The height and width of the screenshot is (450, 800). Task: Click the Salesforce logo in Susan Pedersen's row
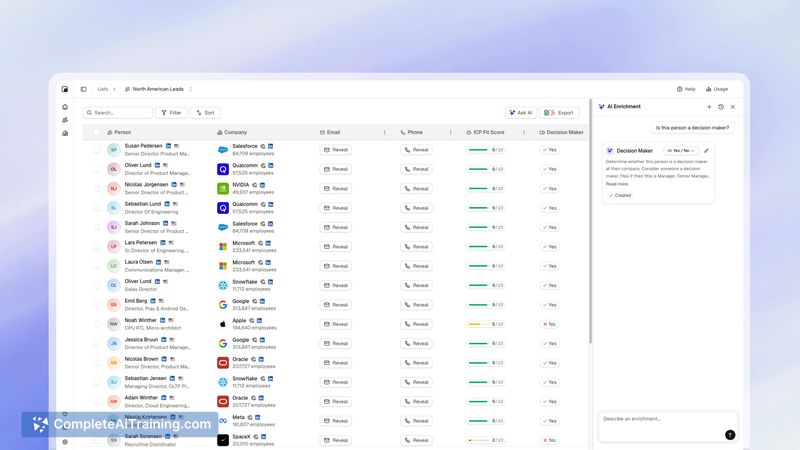pos(223,150)
